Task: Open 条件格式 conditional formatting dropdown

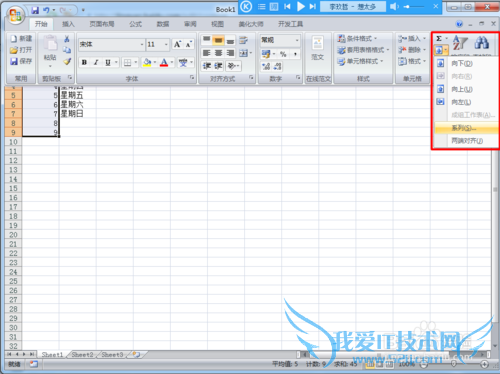Action: [357, 39]
